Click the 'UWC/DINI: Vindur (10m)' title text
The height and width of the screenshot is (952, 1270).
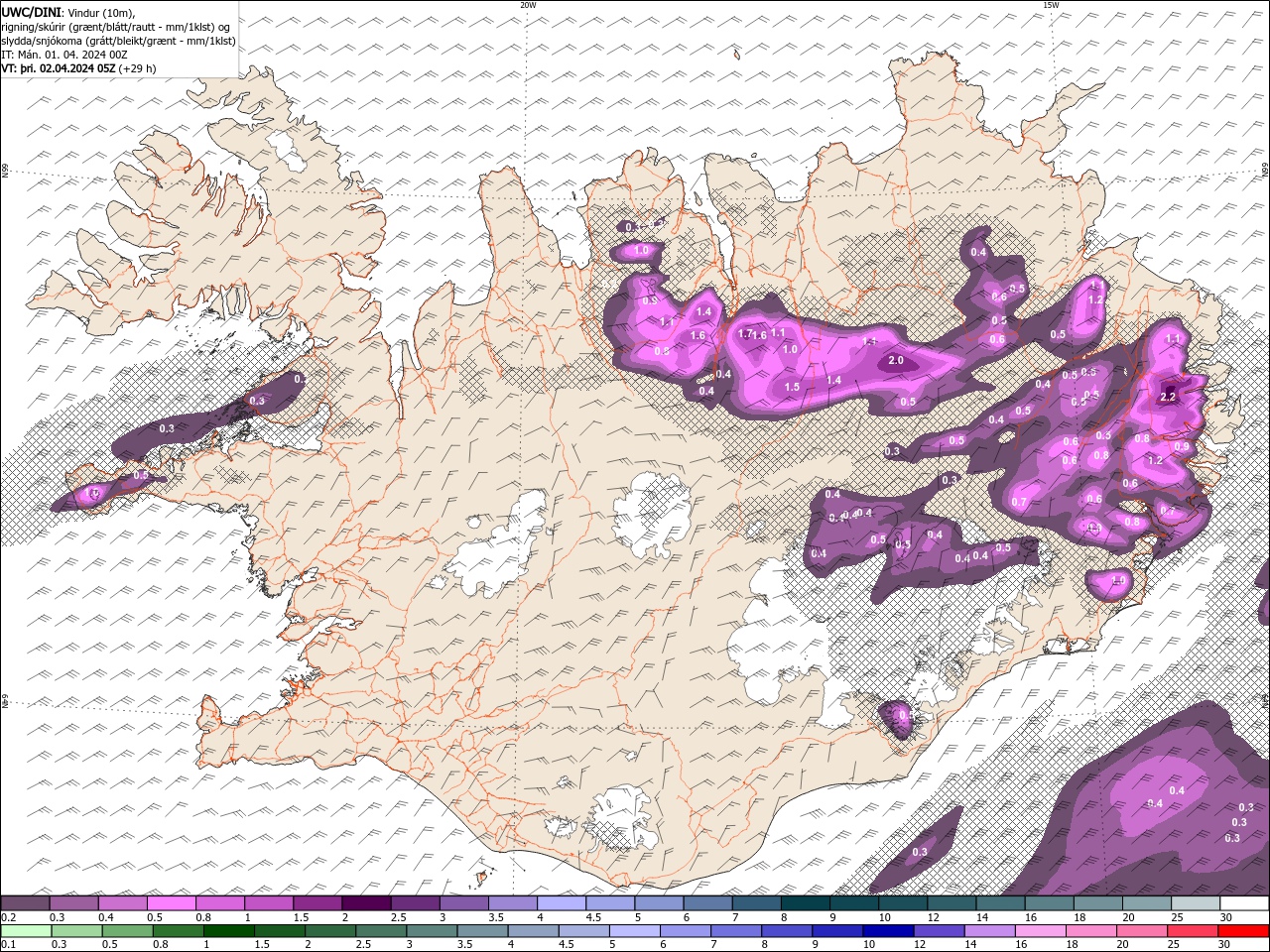(67, 12)
